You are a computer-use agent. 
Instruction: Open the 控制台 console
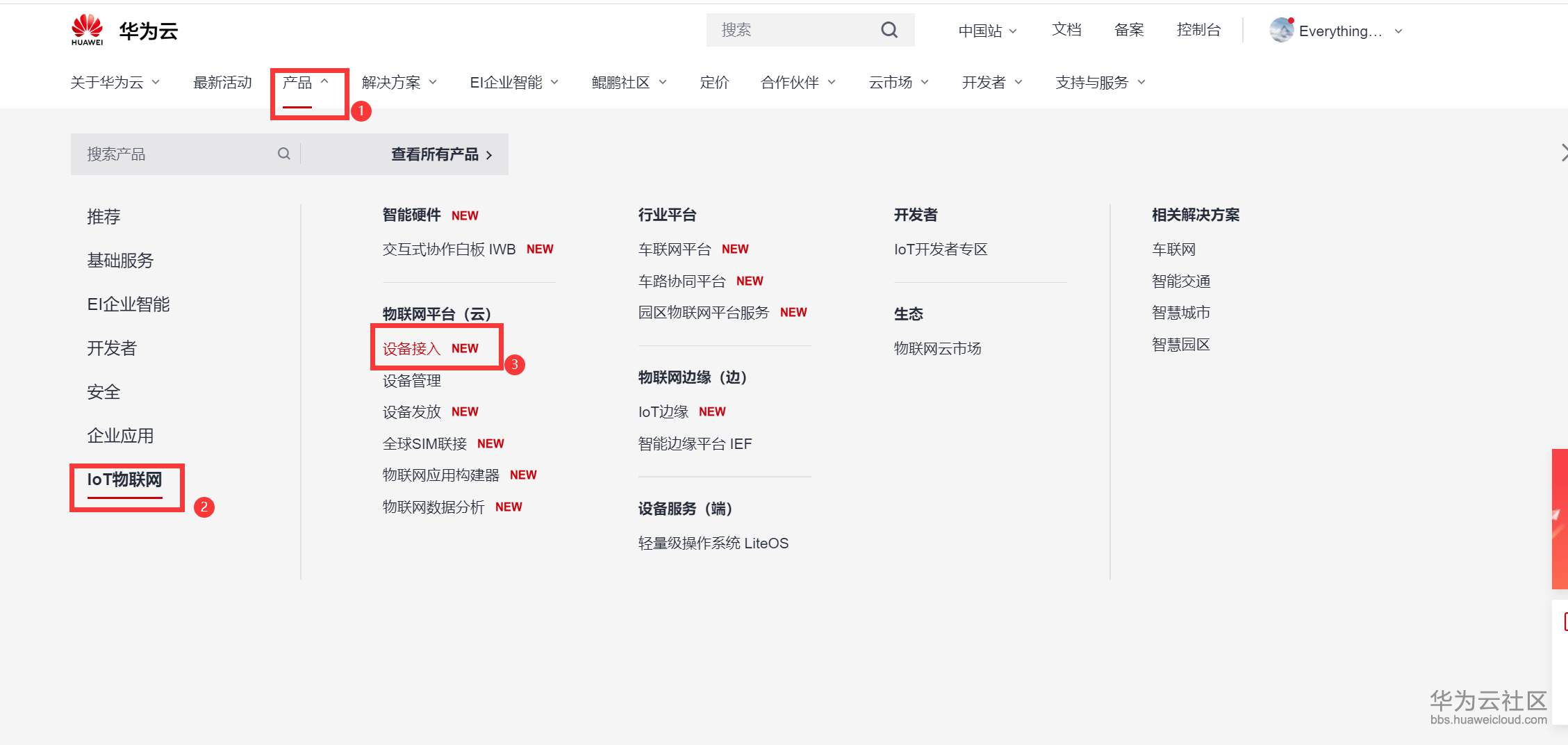1199,30
